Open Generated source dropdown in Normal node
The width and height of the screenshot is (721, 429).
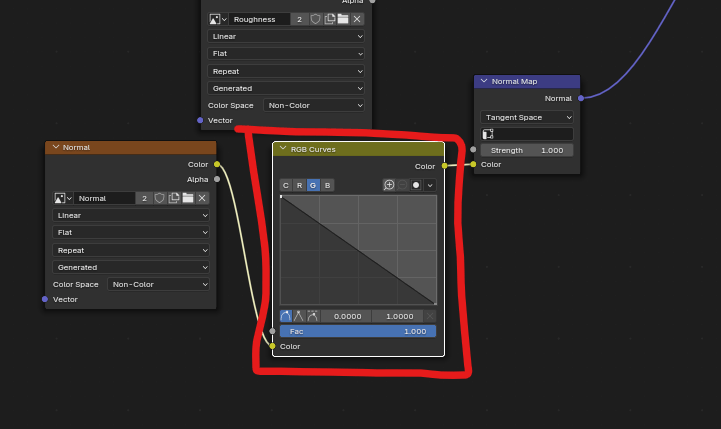131,267
